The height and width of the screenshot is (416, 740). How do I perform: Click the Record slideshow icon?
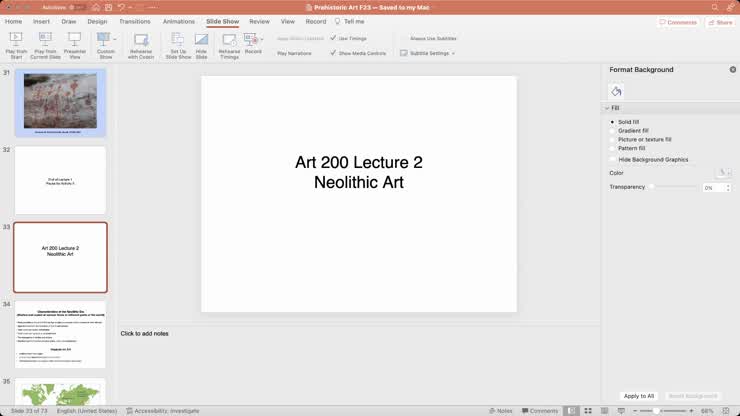(250, 40)
